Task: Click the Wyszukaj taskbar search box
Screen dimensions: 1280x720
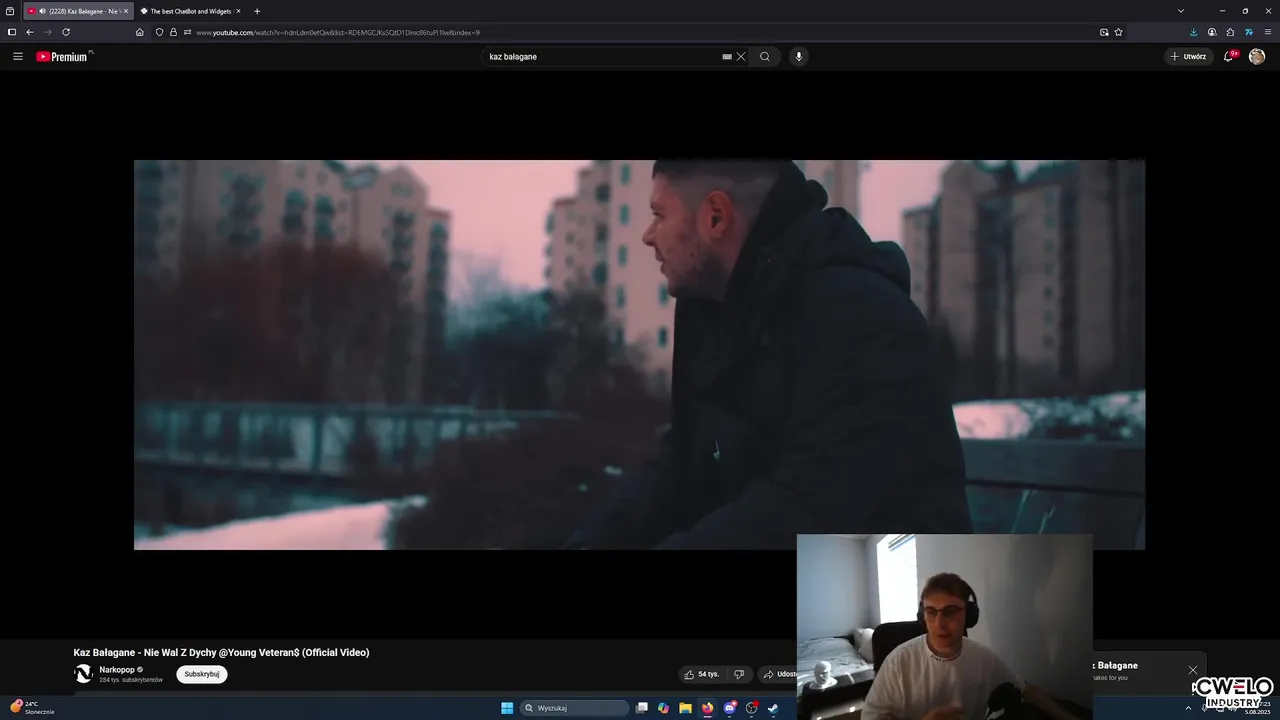Action: 575,708
